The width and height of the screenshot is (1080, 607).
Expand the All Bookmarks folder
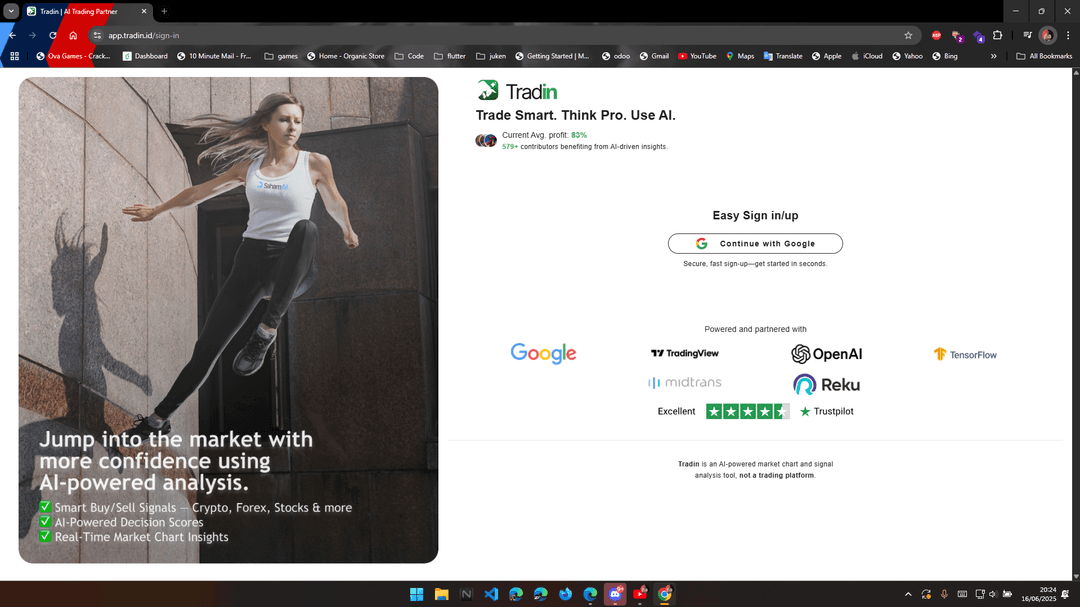click(x=1044, y=56)
